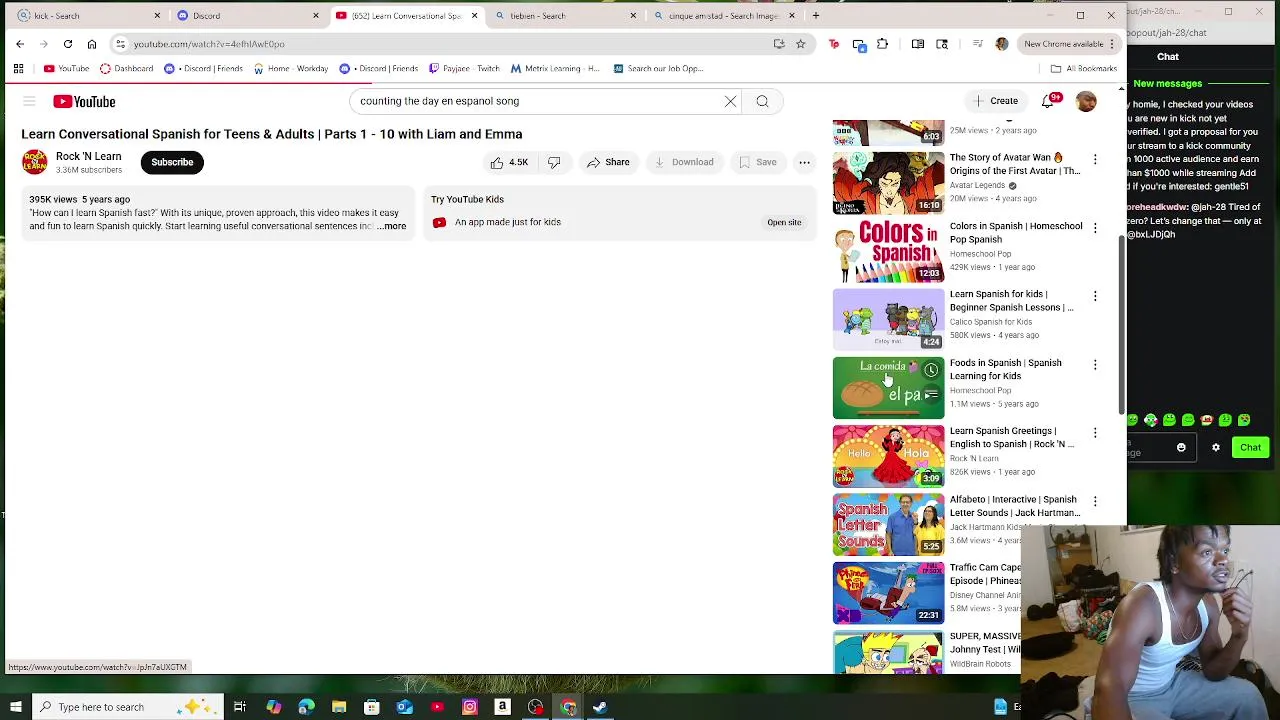
Task: Open a new Chrome tab
Action: pyautogui.click(x=816, y=15)
